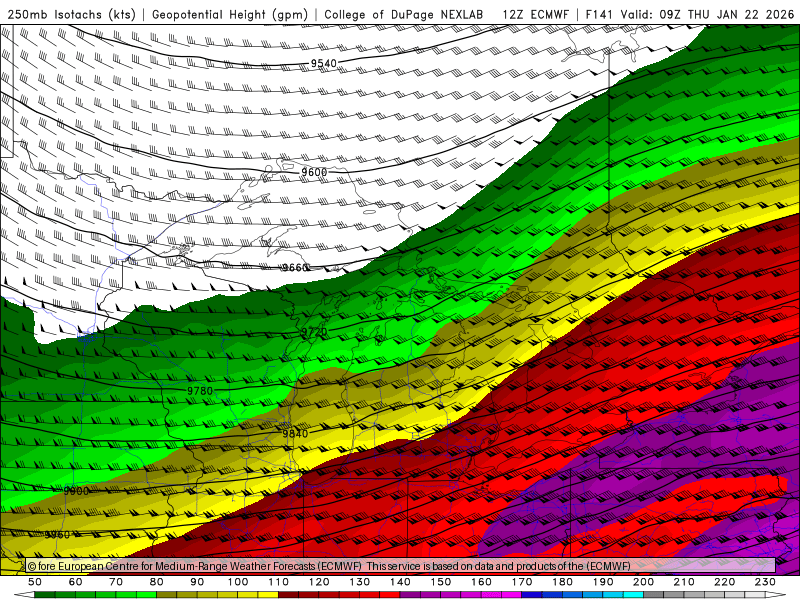Viewport: 800px width, 600px height.
Task: Click the colorbar value 60
Action: (x=76, y=582)
